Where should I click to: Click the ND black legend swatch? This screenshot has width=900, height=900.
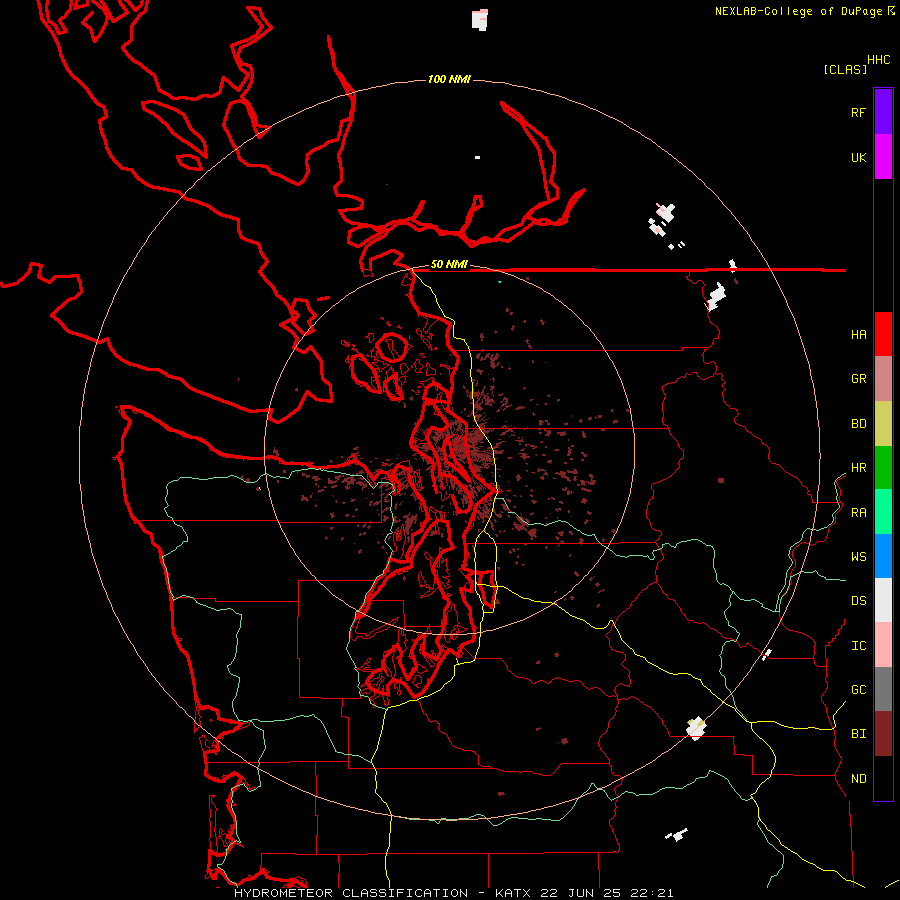tap(883, 778)
